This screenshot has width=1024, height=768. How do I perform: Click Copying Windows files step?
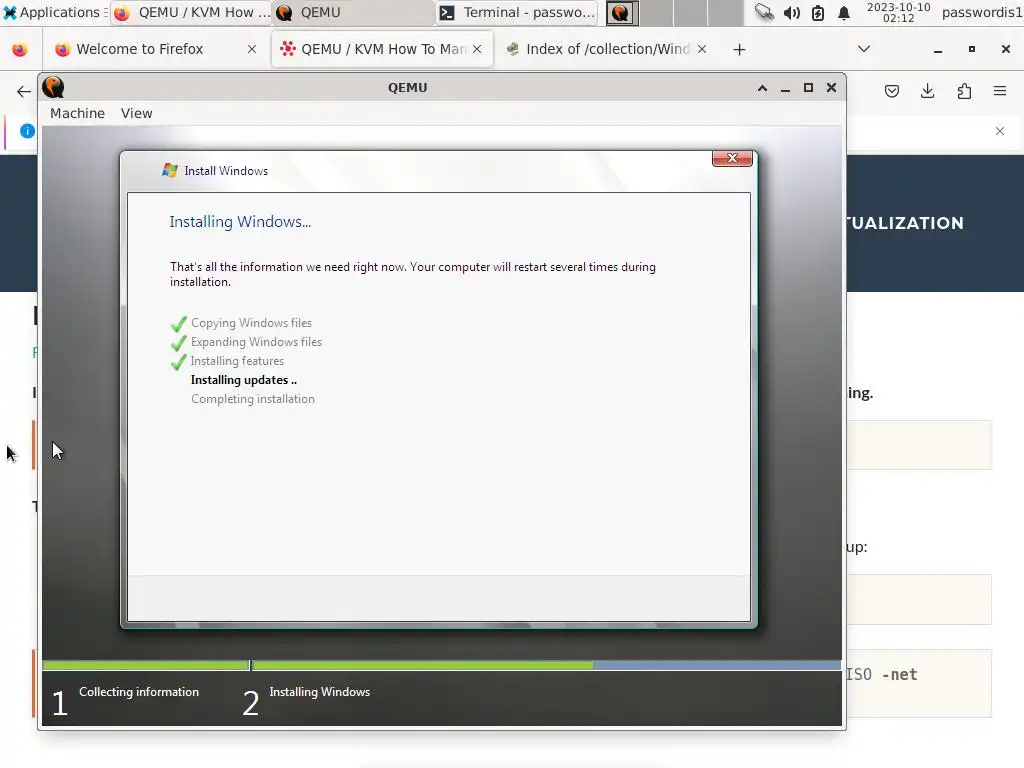click(251, 323)
